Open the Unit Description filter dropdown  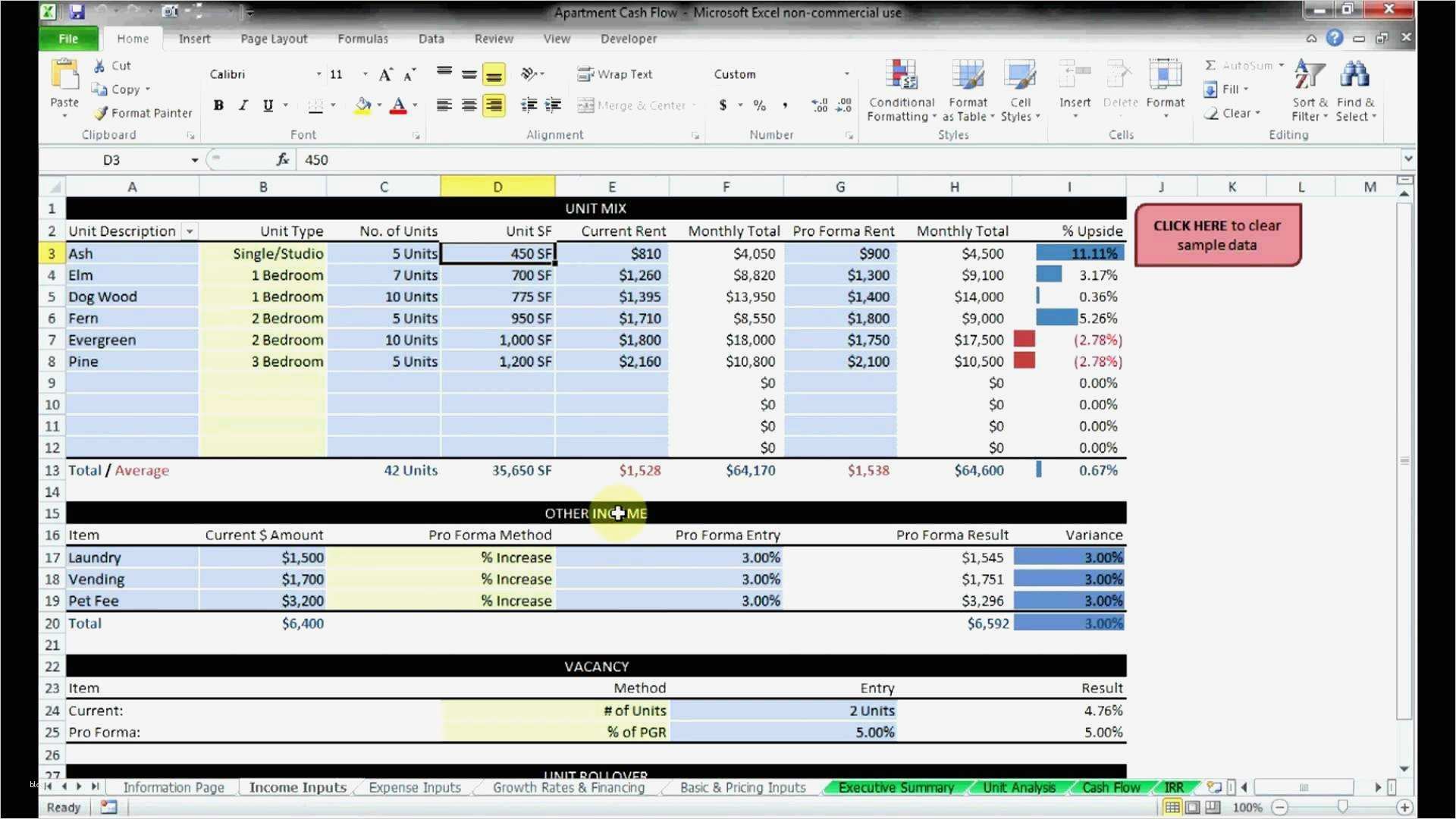[189, 231]
